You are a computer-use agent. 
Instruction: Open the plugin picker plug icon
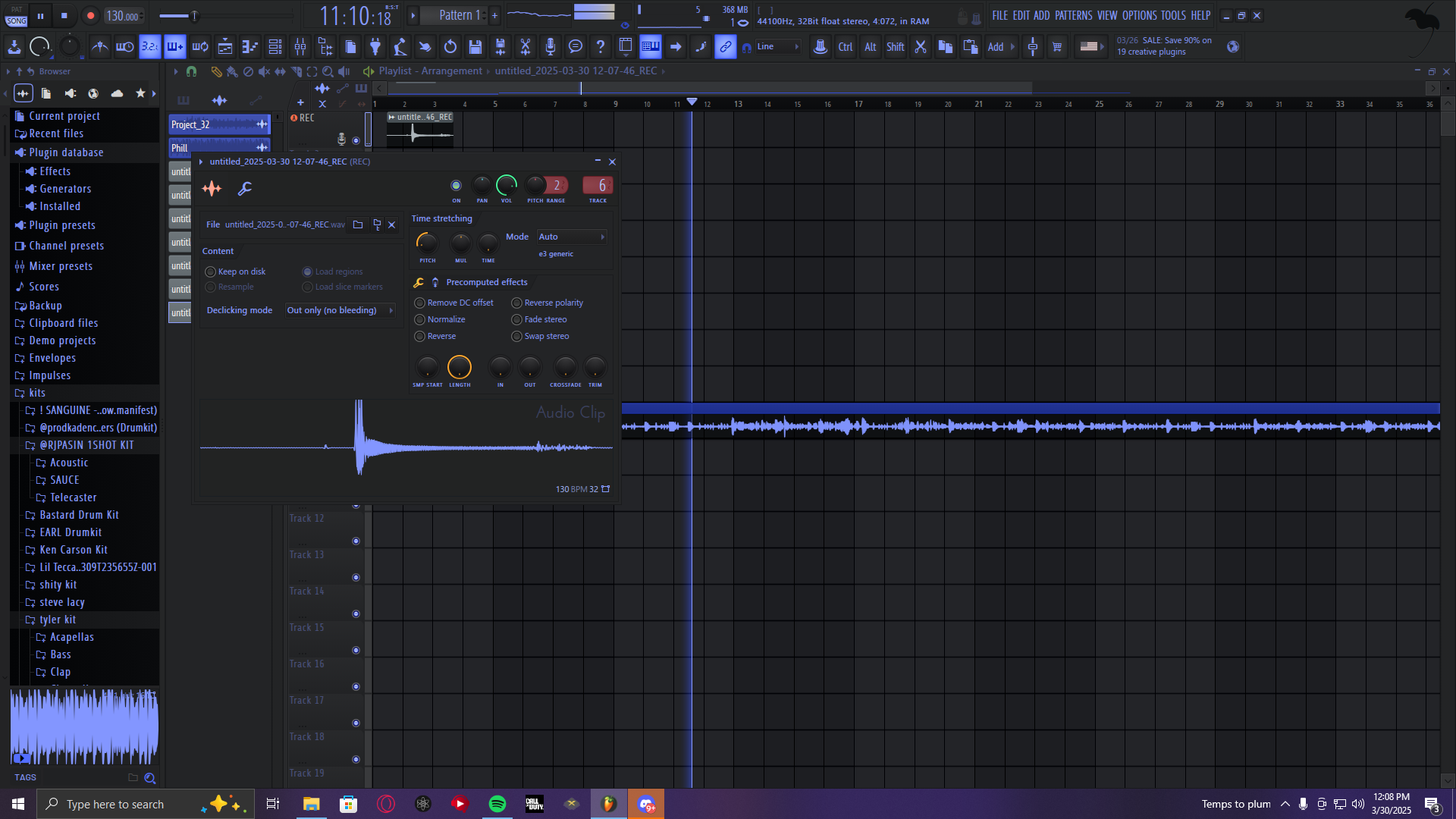tap(375, 47)
